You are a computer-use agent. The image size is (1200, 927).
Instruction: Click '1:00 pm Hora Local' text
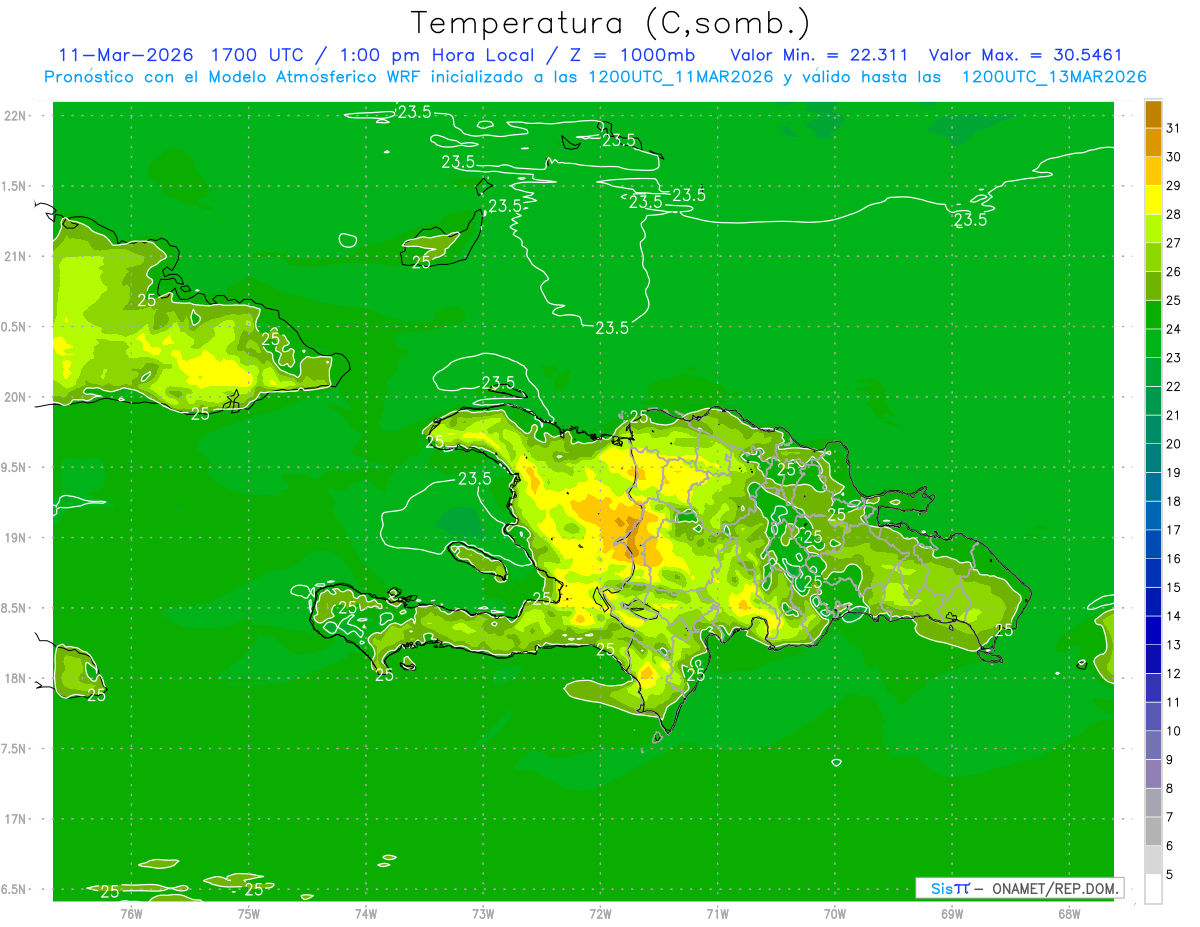435,55
